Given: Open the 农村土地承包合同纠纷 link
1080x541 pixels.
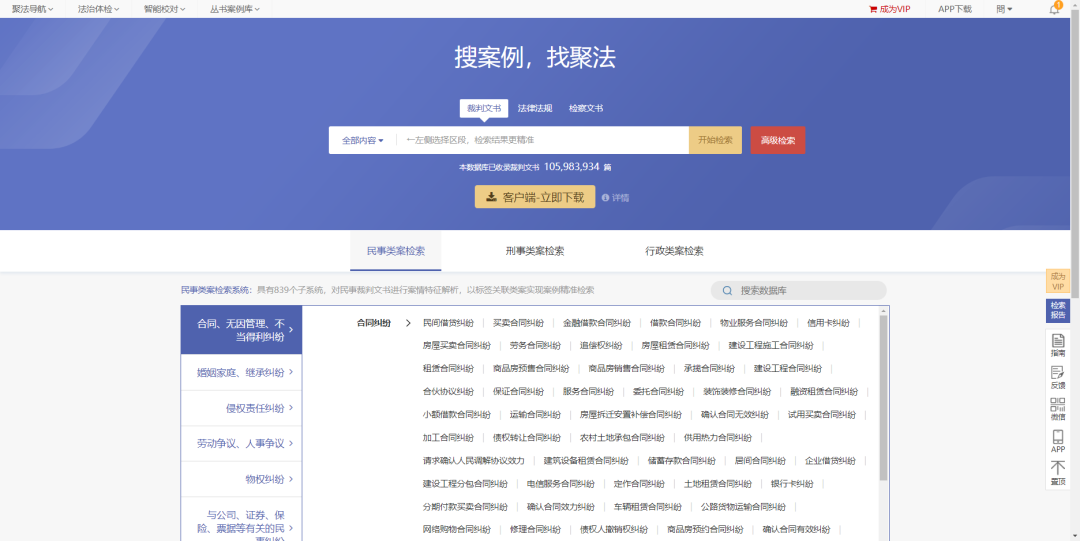Looking at the screenshot, I should [622, 438].
